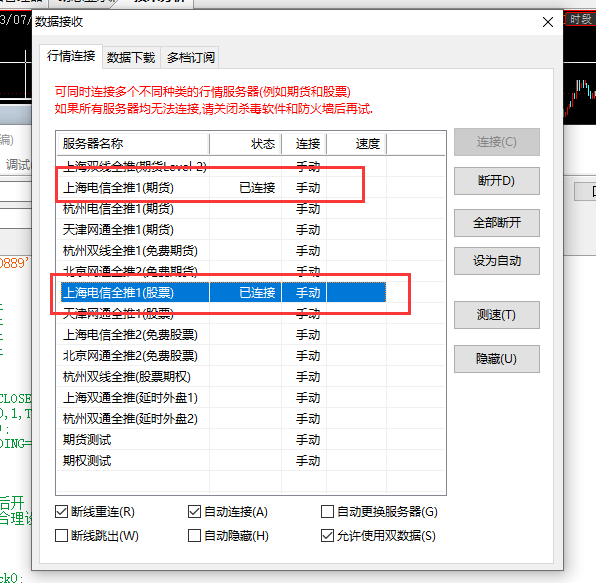Enable 自动更换服务器(G) checkbox

pyautogui.click(x=327, y=512)
